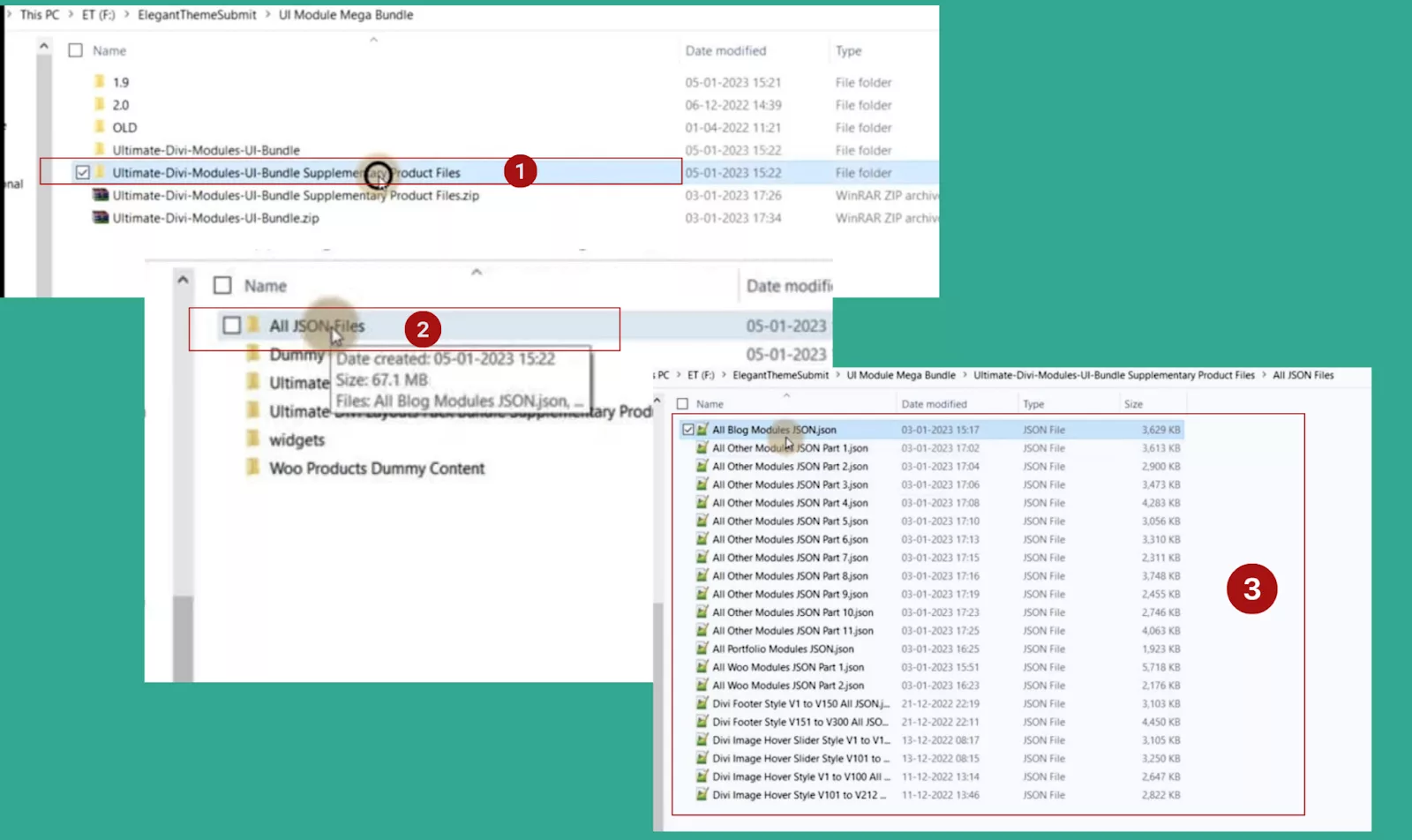
Task: Open the OLD folder icon
Action: coord(100,127)
